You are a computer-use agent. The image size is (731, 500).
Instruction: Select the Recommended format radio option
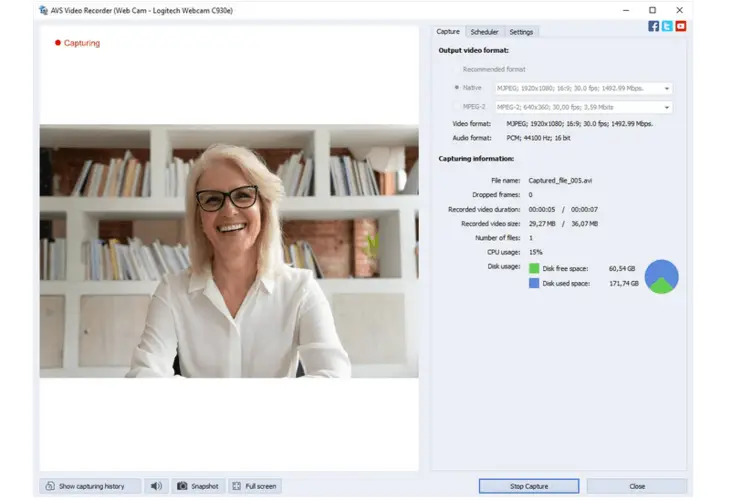tap(457, 69)
